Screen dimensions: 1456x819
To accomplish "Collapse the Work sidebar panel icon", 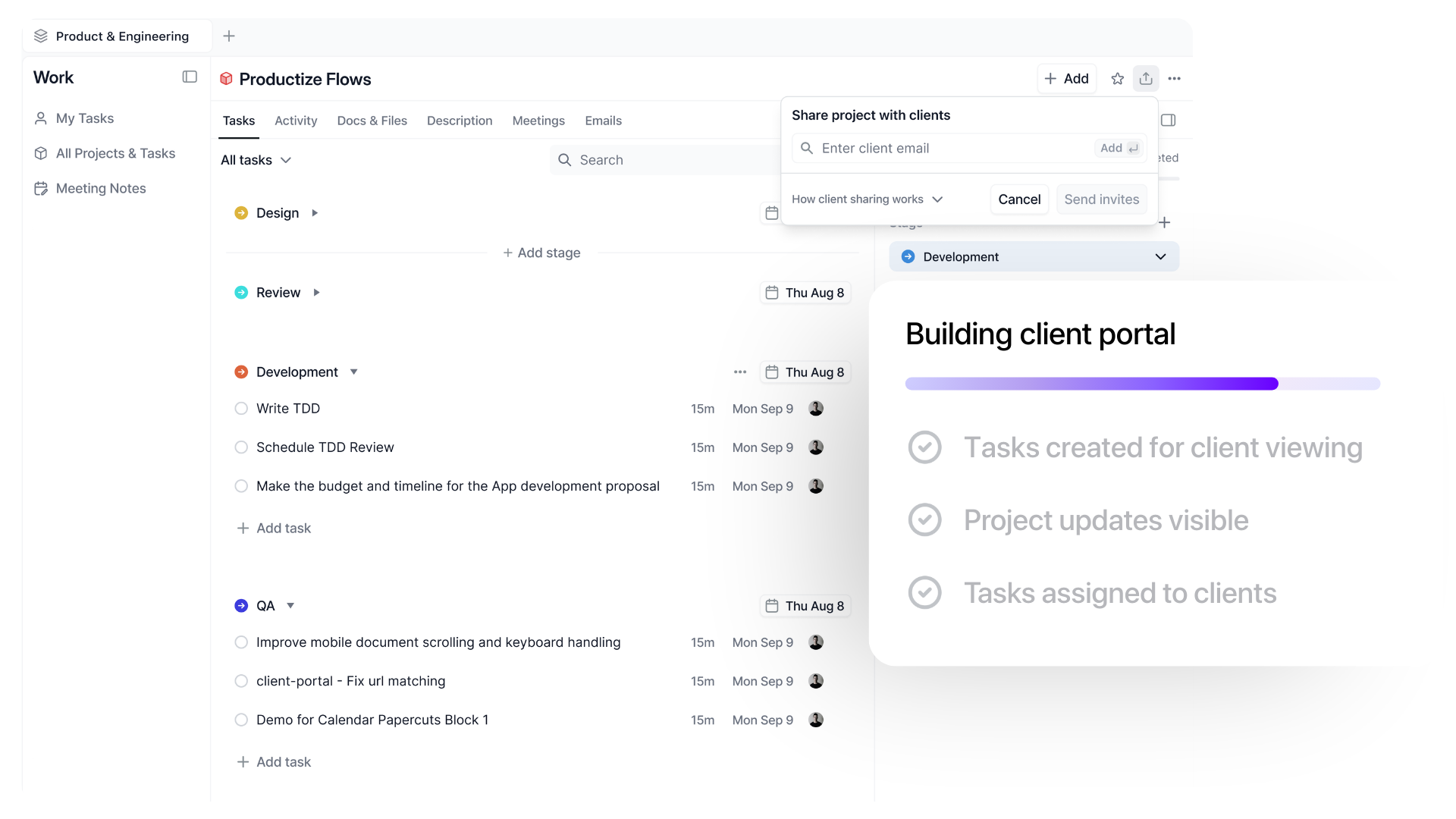I will 190,77.
